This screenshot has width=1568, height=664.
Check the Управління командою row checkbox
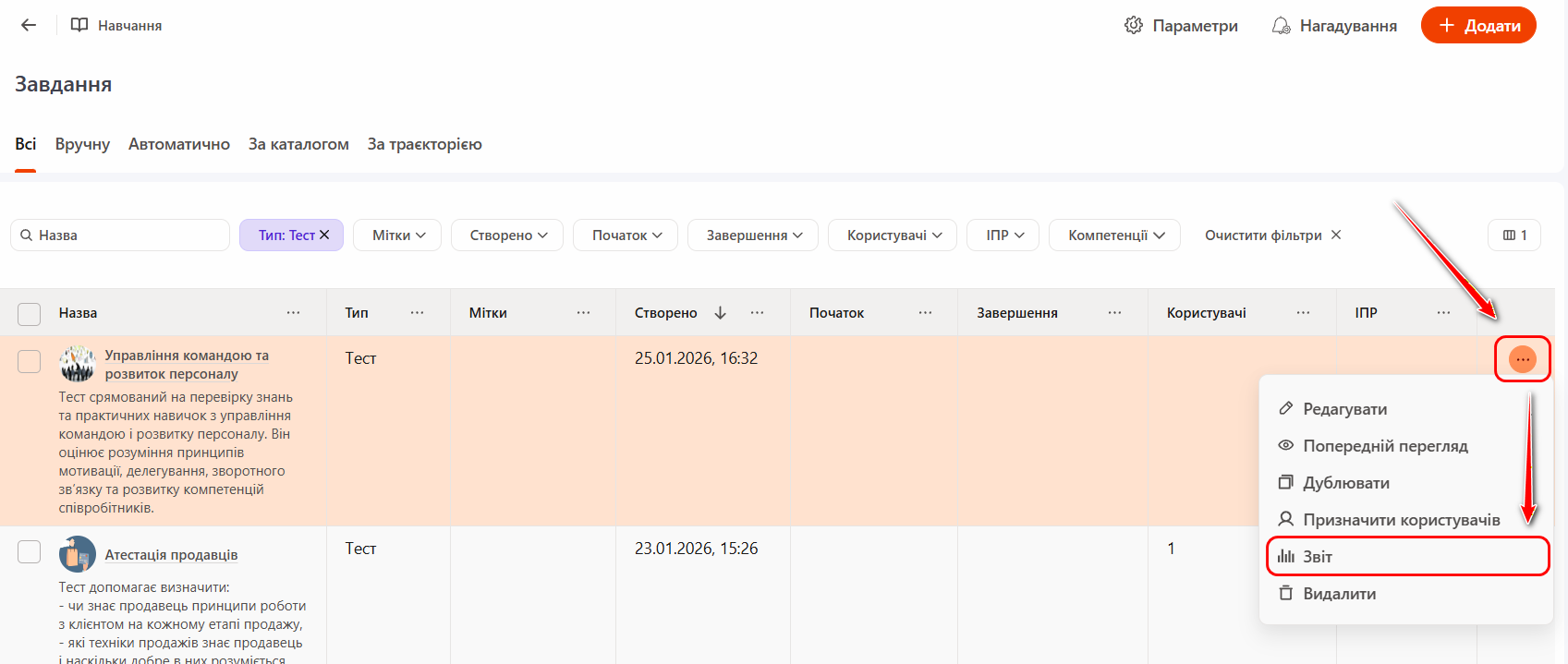click(x=30, y=361)
